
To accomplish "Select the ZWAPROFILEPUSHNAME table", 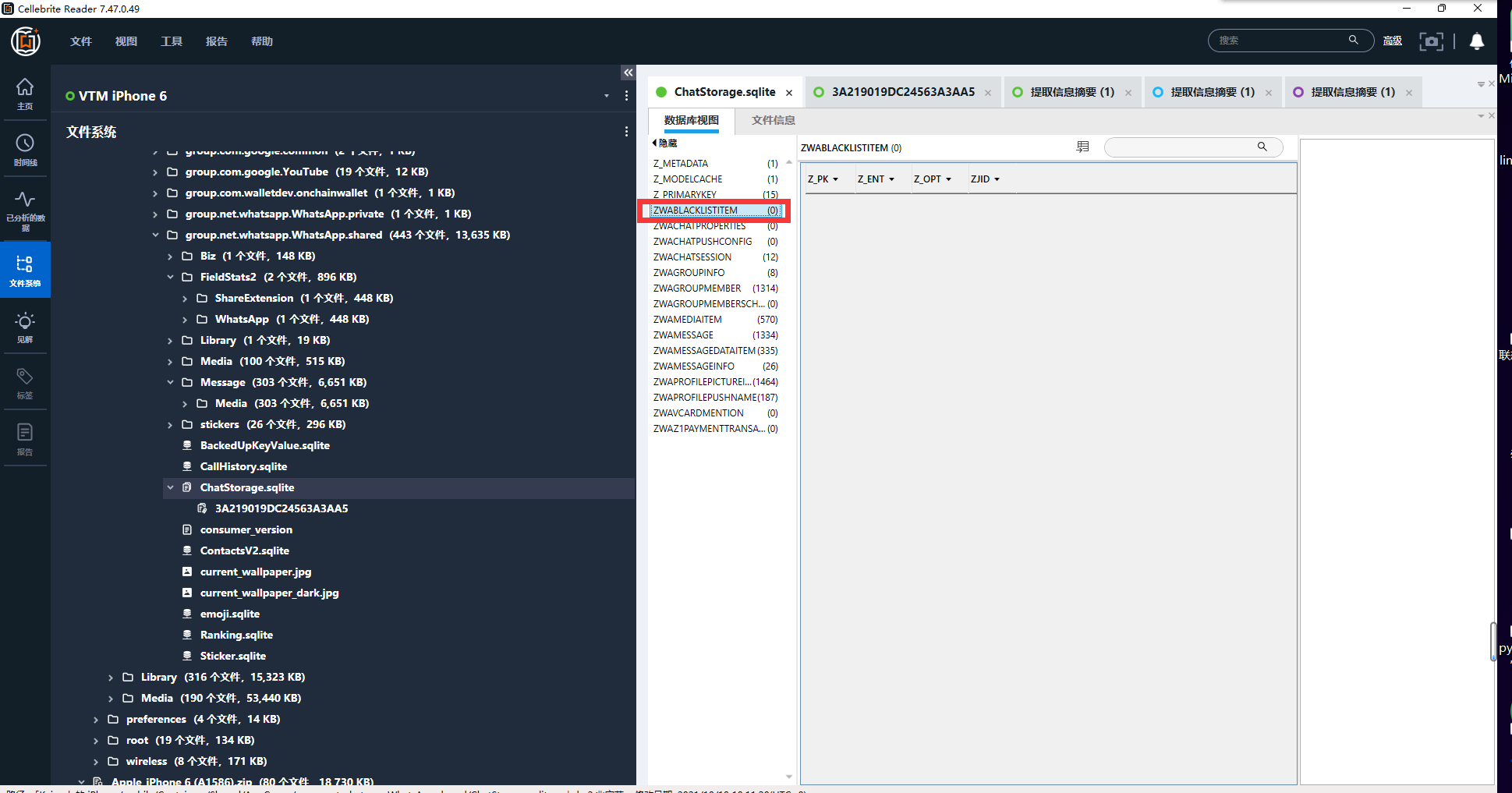I will click(x=715, y=398).
